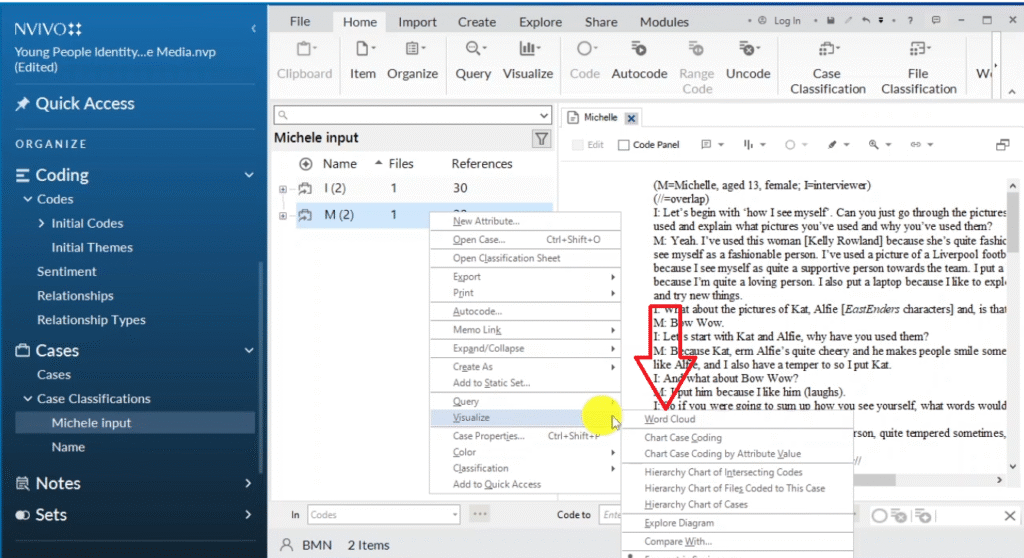The height and width of the screenshot is (558, 1024).
Task: Open Case Classification ribbon tool
Action: tap(827, 66)
